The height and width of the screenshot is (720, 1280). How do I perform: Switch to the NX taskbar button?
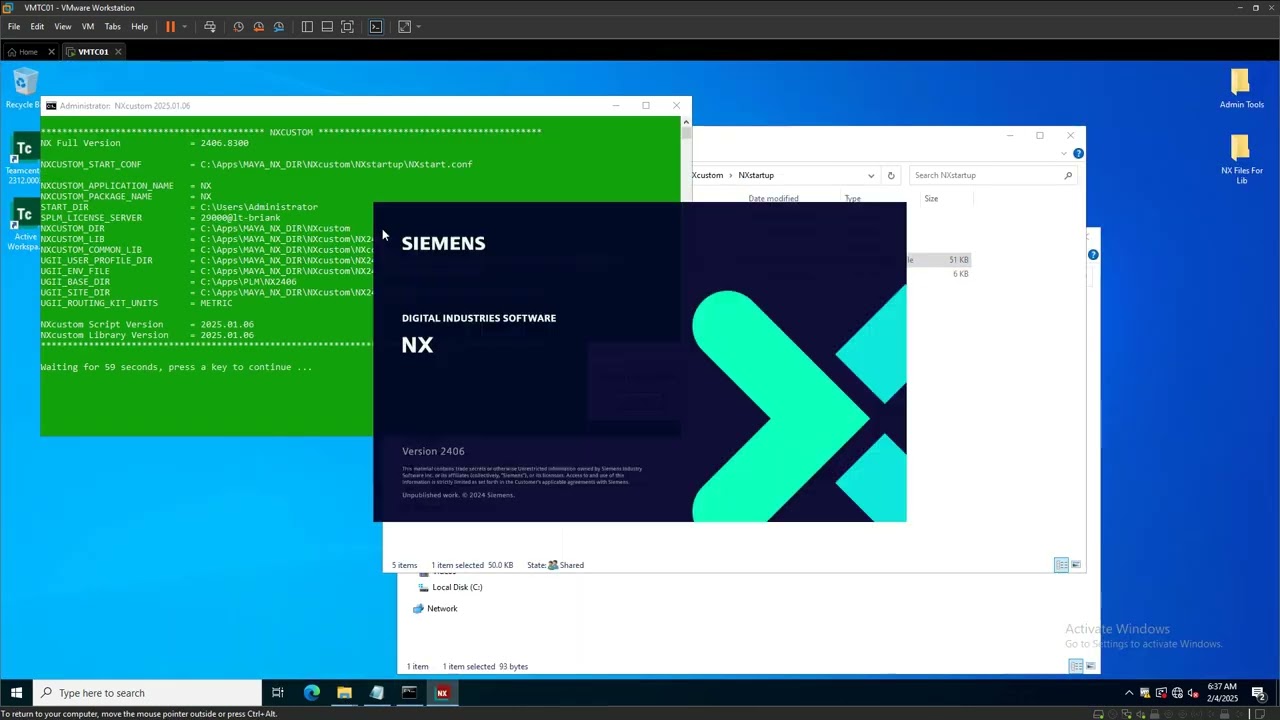pos(442,692)
